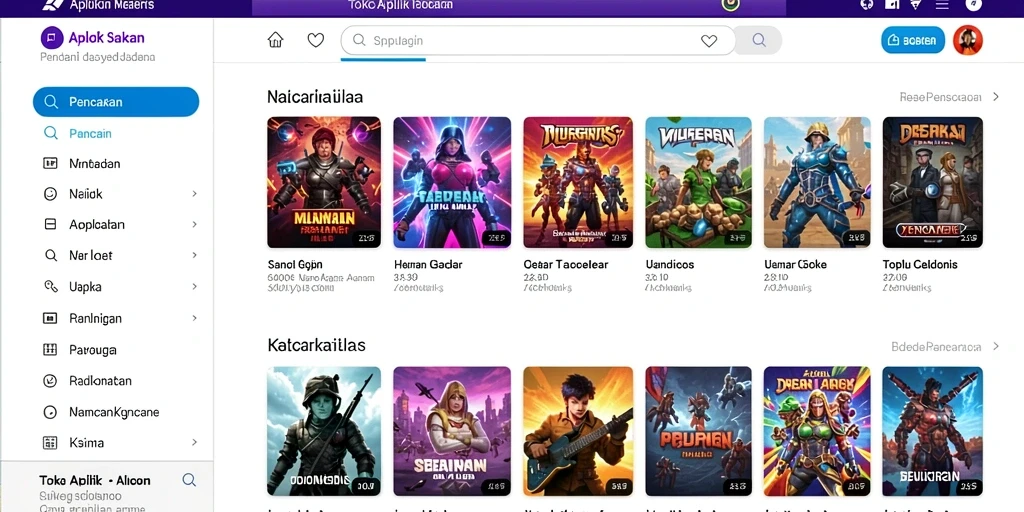Image resolution: width=1024 pixels, height=512 pixels.
Task: Click the Raninigan sidebar icon
Action: [x=50, y=318]
